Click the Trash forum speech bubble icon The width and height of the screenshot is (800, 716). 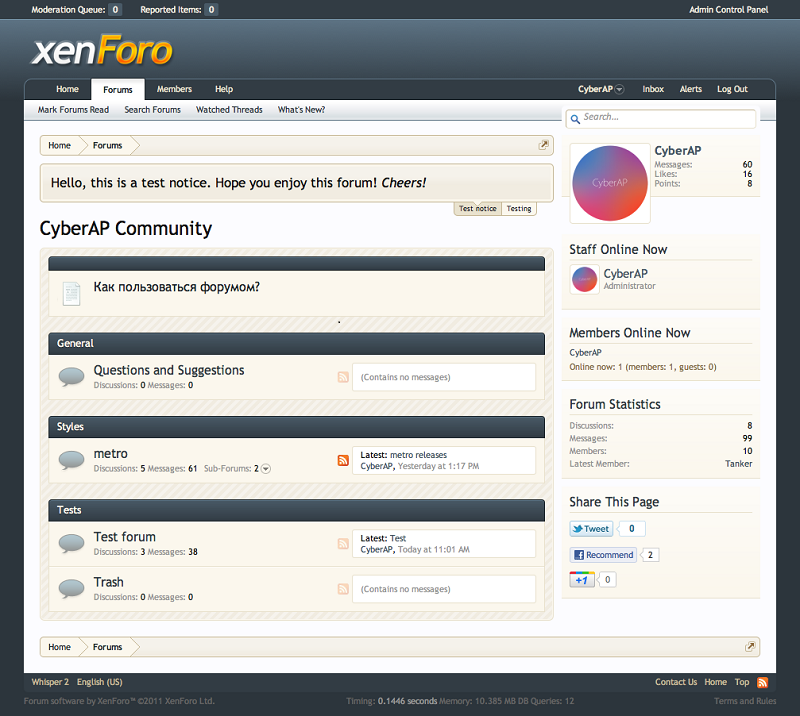tap(71, 588)
